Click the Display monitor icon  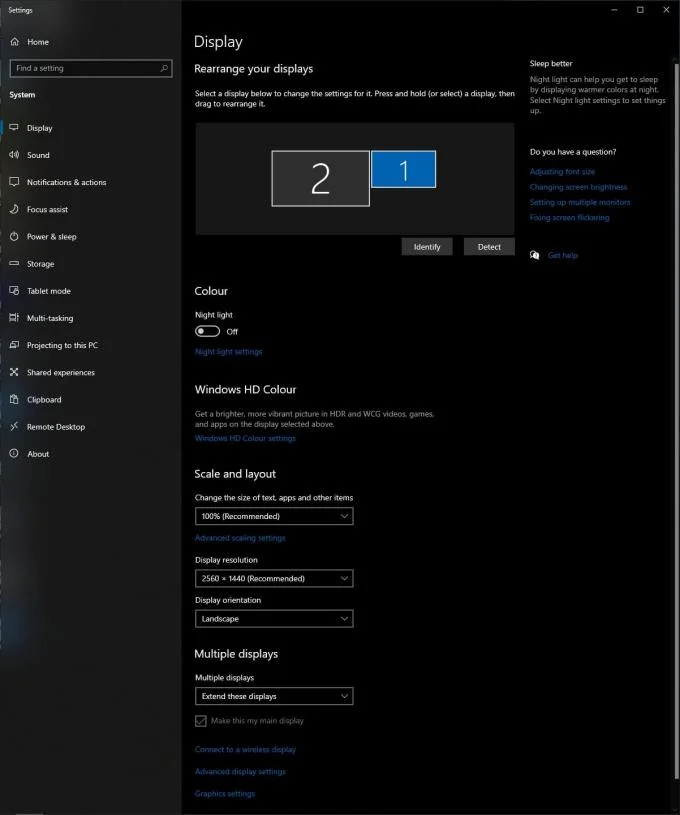click(x=14, y=127)
